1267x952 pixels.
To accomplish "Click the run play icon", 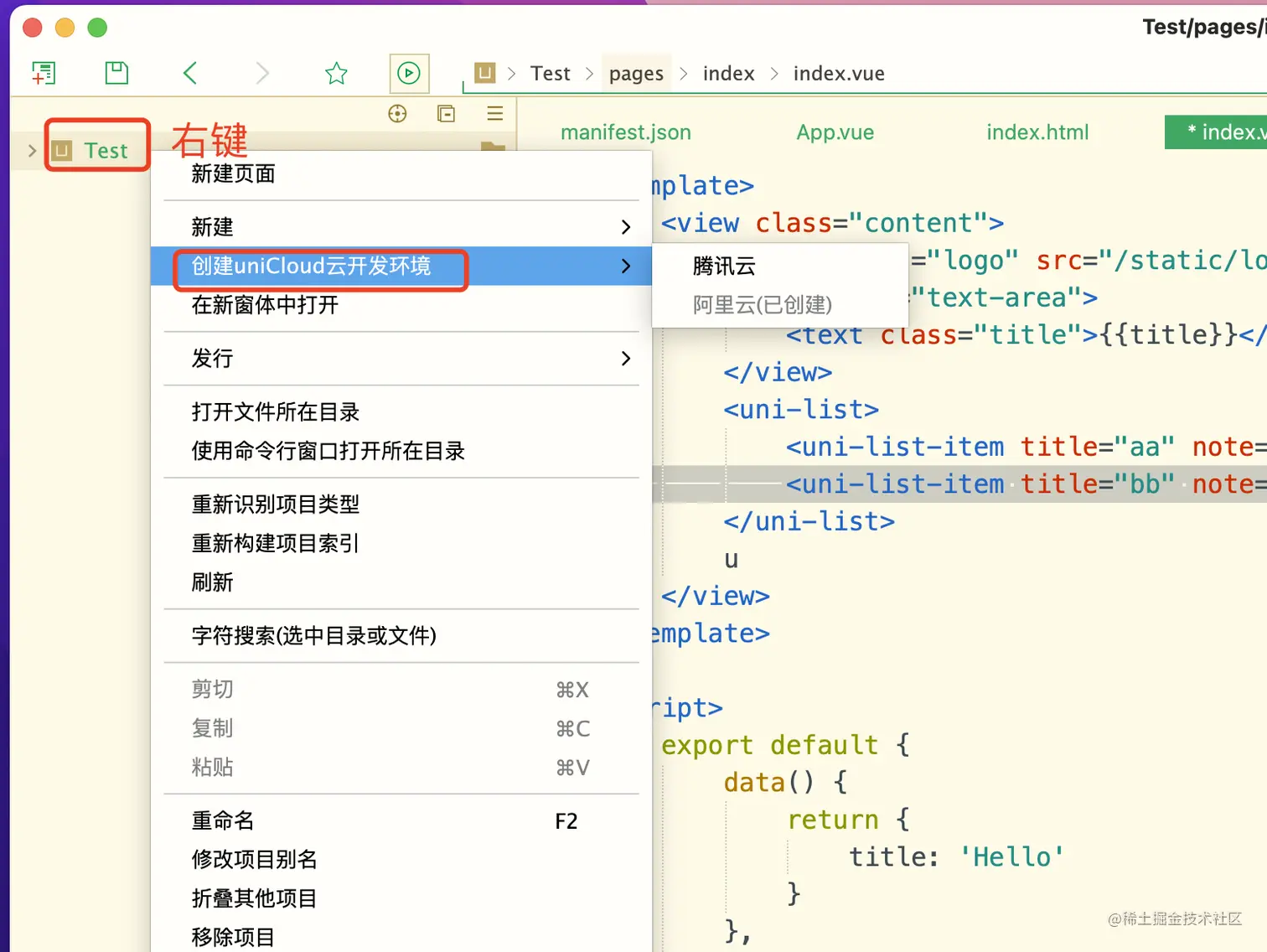I will pos(409,73).
